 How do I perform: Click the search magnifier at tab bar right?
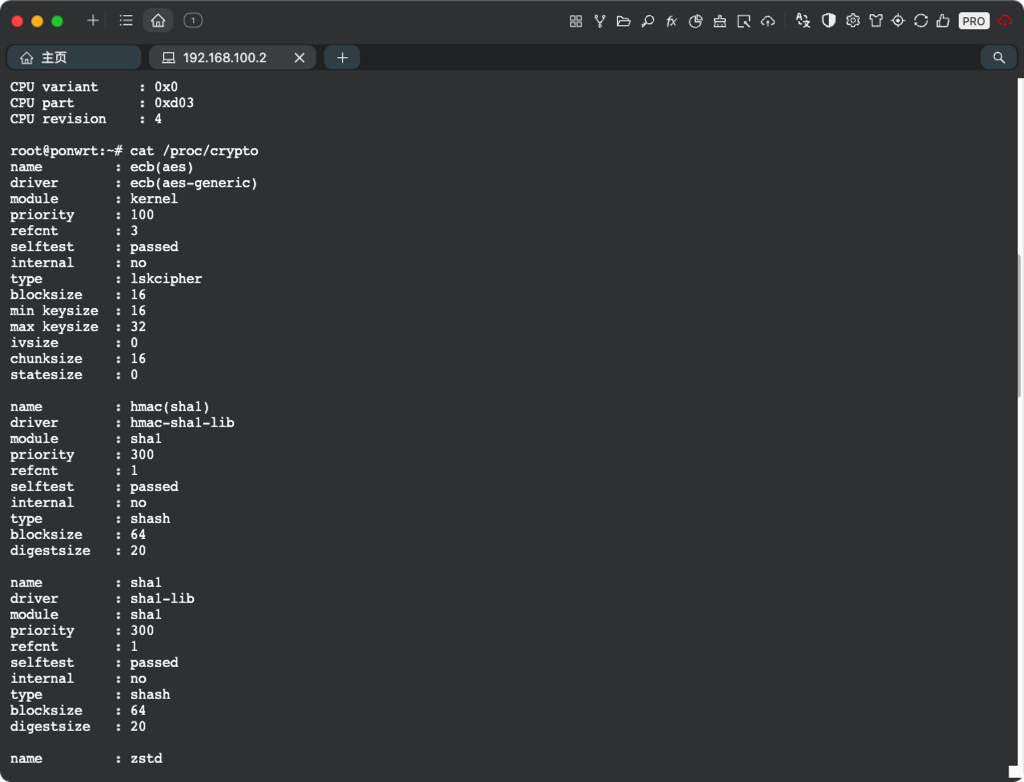coord(999,57)
